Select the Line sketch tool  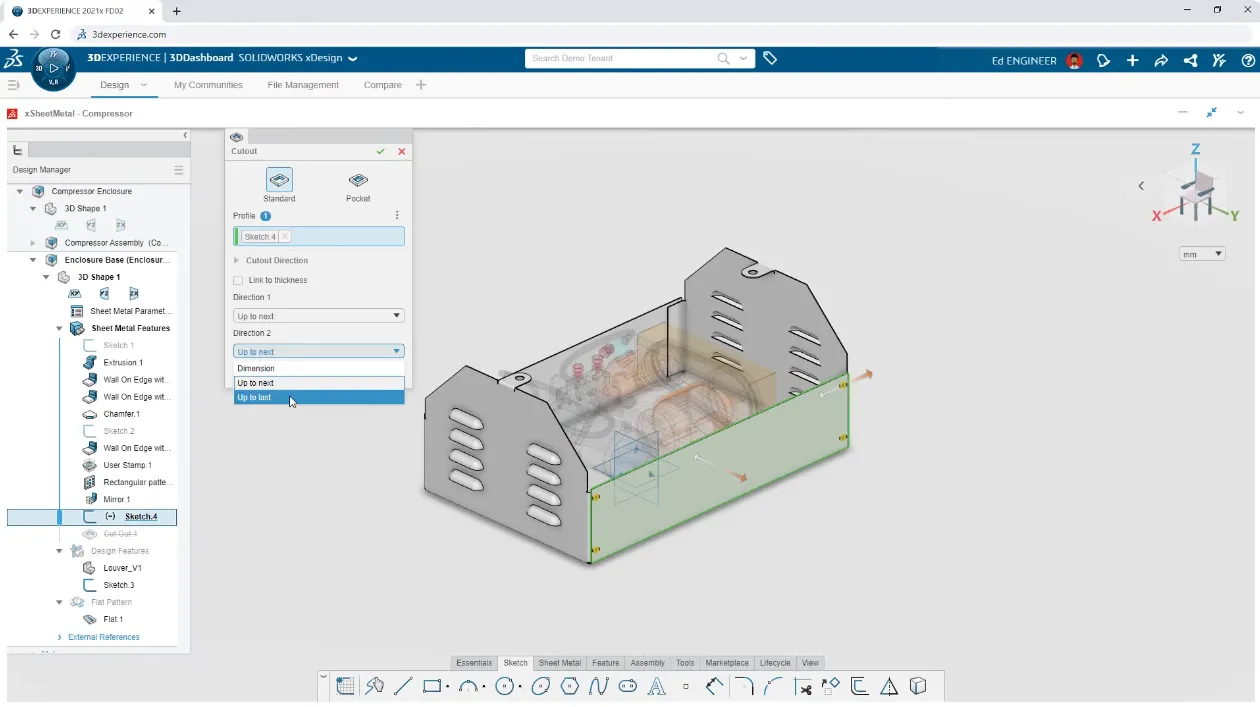point(403,686)
